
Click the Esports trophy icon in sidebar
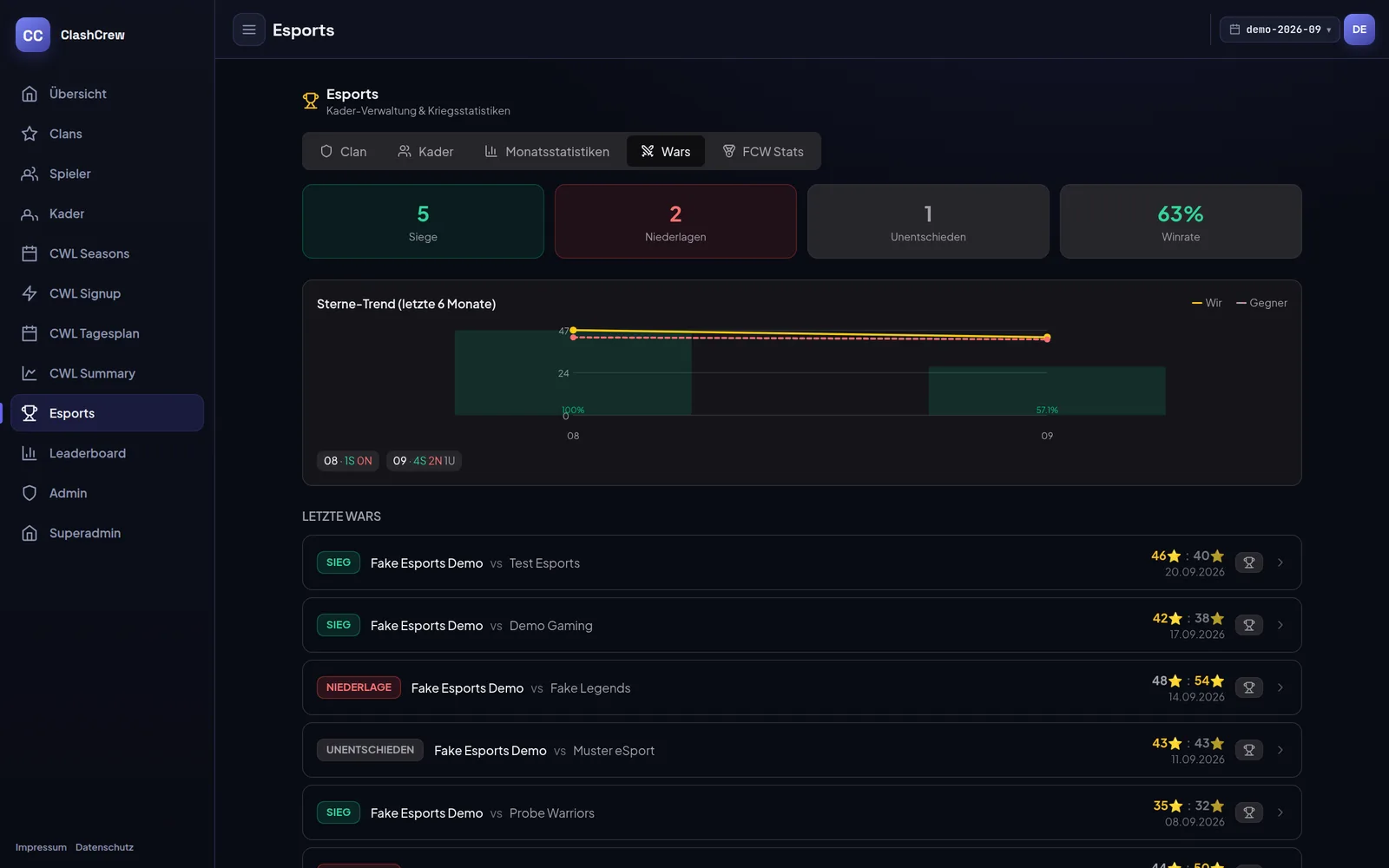pyautogui.click(x=30, y=413)
